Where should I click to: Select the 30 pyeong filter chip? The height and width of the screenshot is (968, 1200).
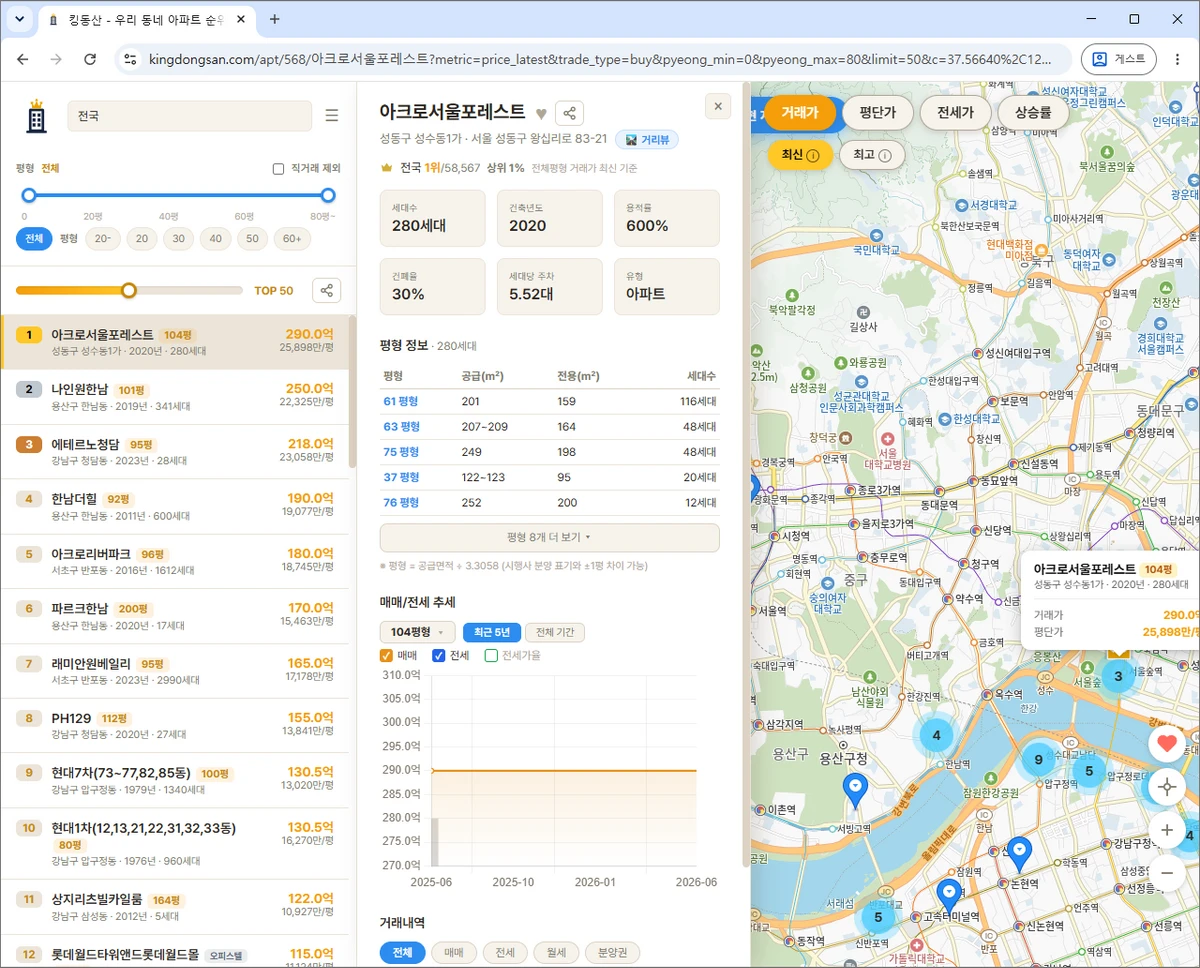point(178,239)
